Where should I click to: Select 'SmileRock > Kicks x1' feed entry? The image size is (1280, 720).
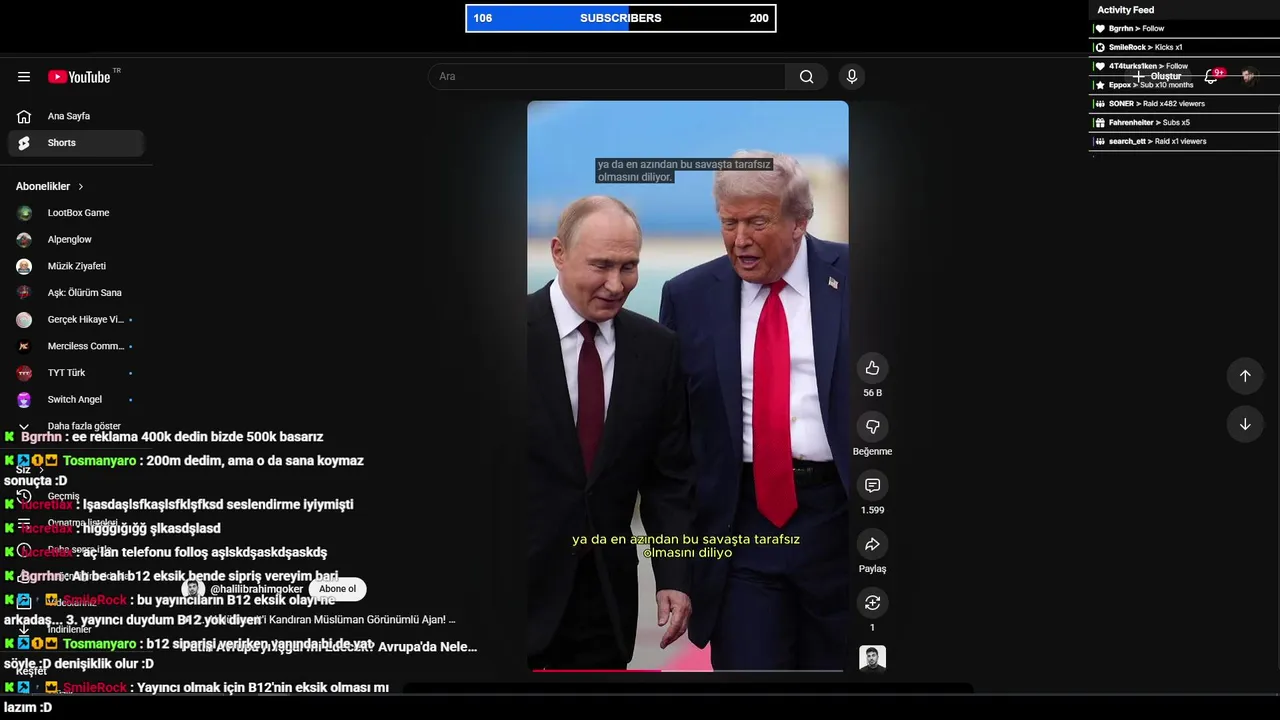coord(1184,48)
